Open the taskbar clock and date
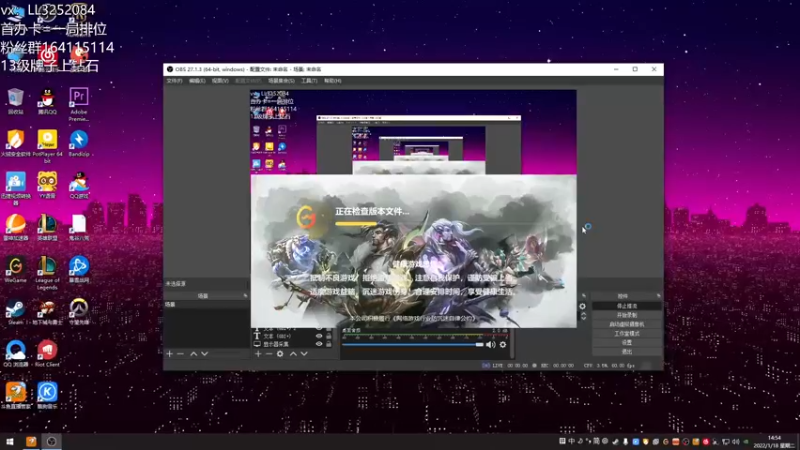This screenshot has width=800, height=450. [x=774, y=442]
